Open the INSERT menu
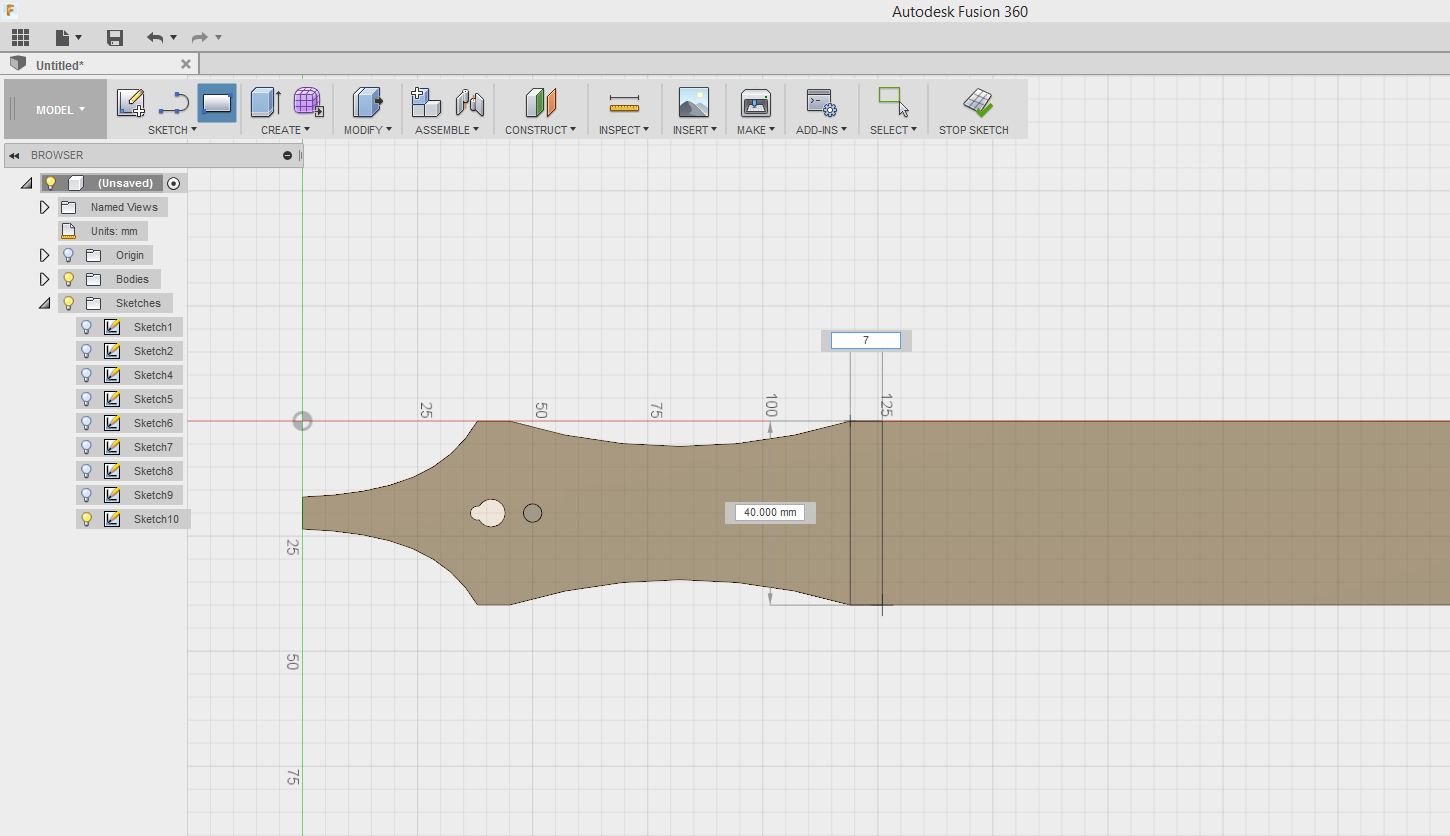1450x836 pixels. [x=694, y=130]
